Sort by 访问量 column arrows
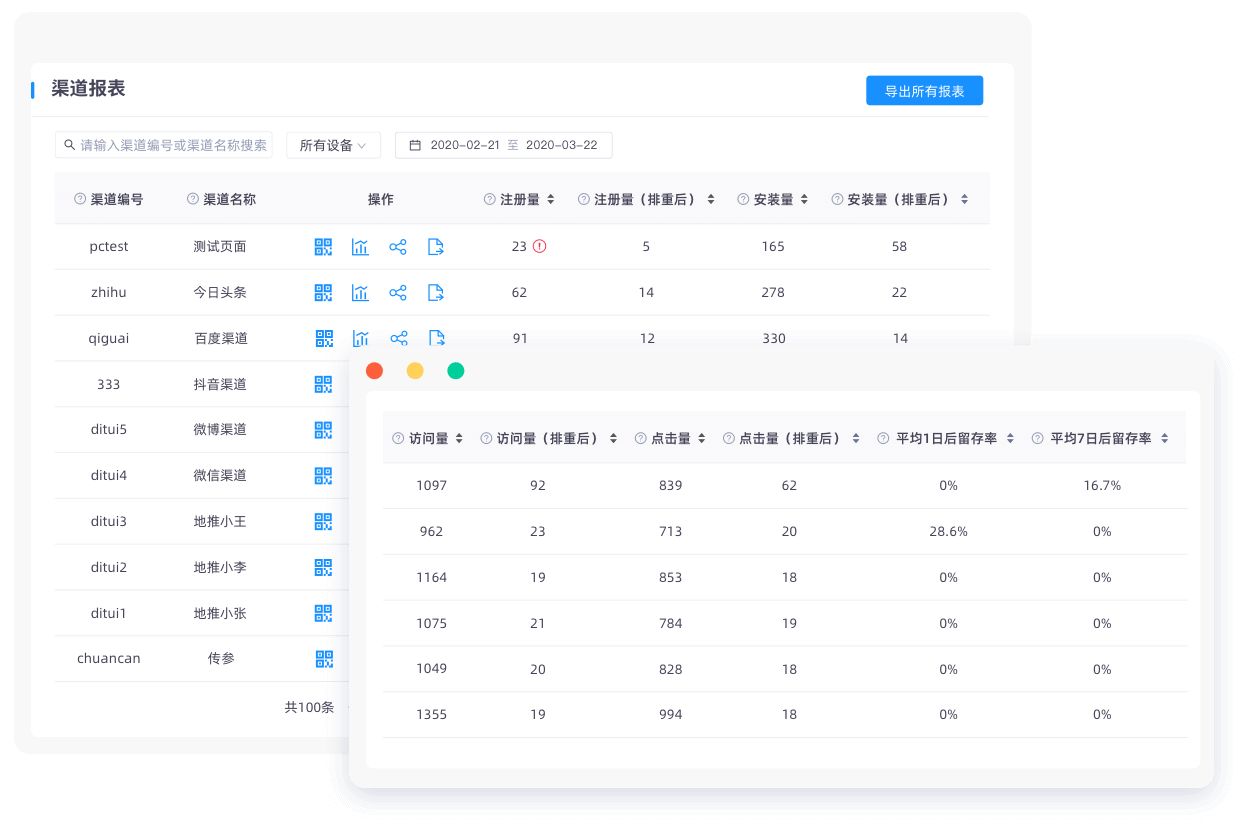Image resolution: width=1244 pixels, height=838 pixels. (459, 438)
